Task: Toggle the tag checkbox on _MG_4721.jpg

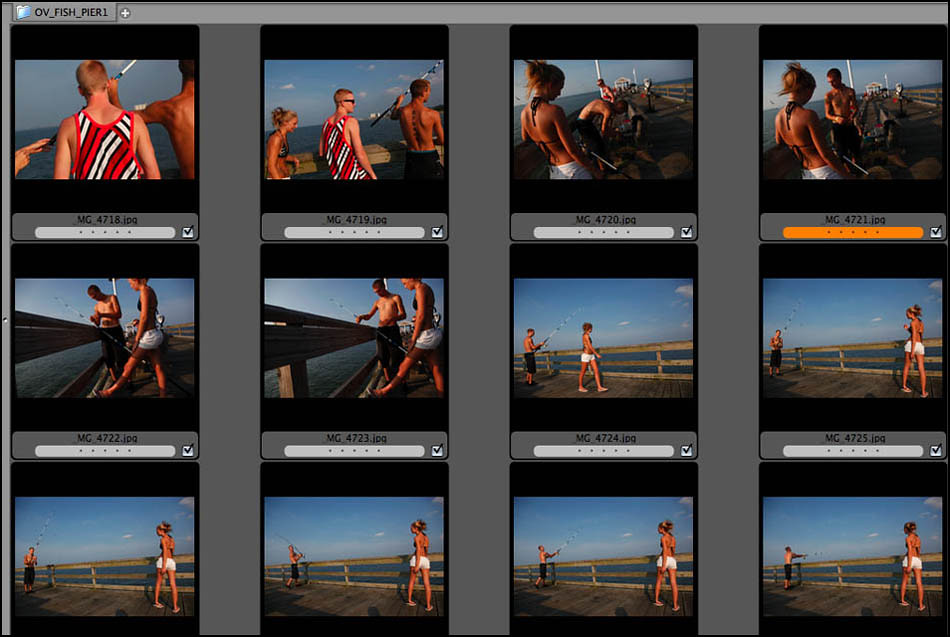Action: pyautogui.click(x=936, y=232)
